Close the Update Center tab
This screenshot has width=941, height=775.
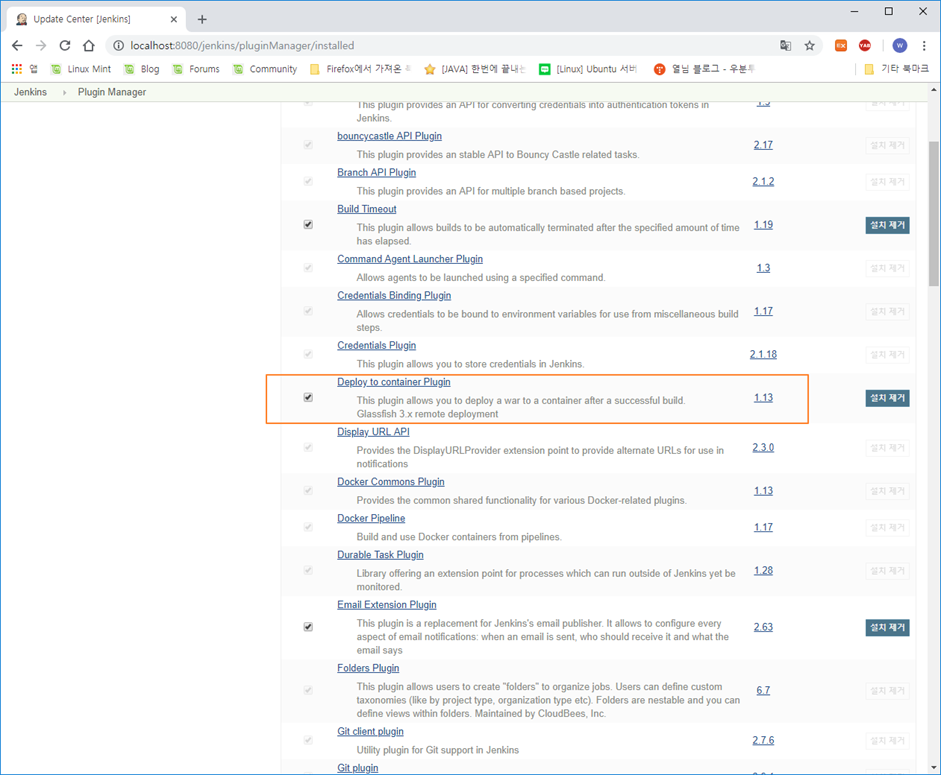[x=173, y=19]
